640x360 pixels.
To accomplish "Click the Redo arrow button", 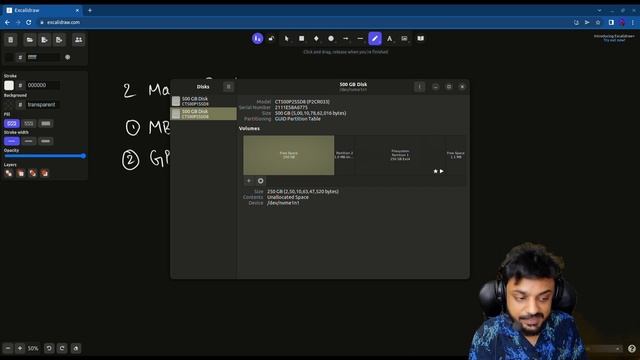I will click(x=62, y=348).
